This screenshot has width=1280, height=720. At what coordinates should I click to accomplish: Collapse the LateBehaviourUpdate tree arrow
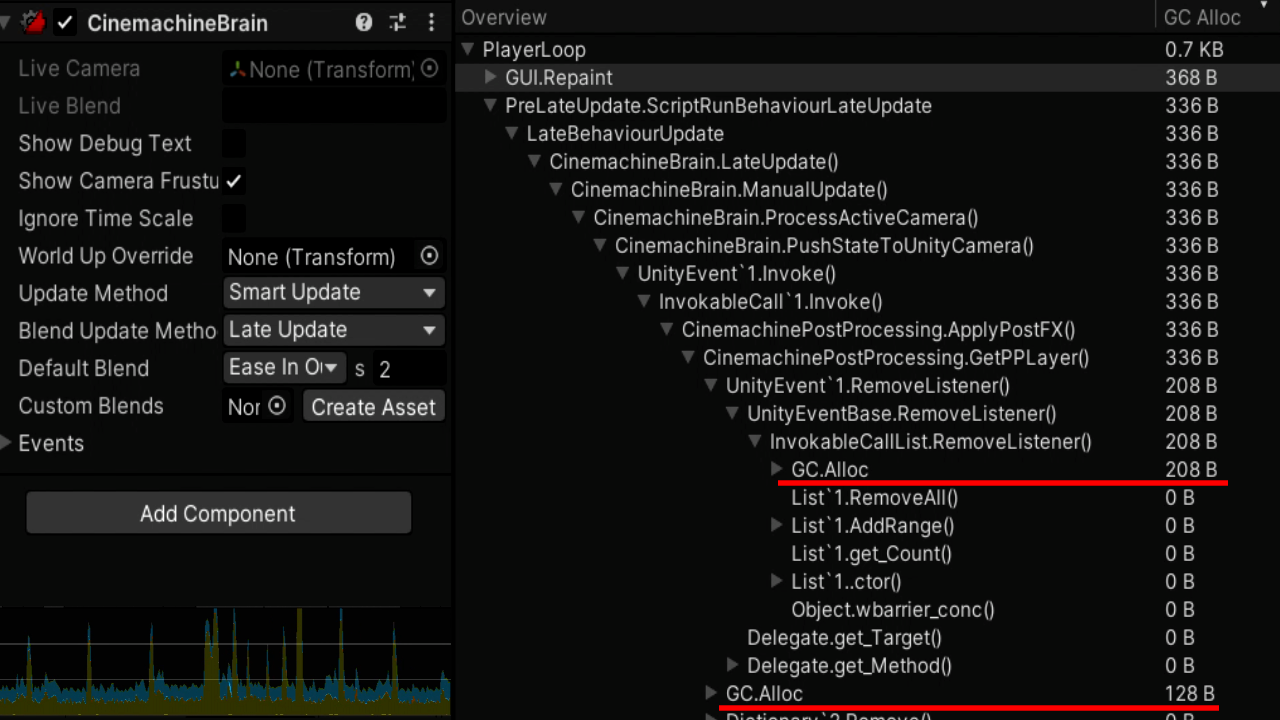click(512, 133)
